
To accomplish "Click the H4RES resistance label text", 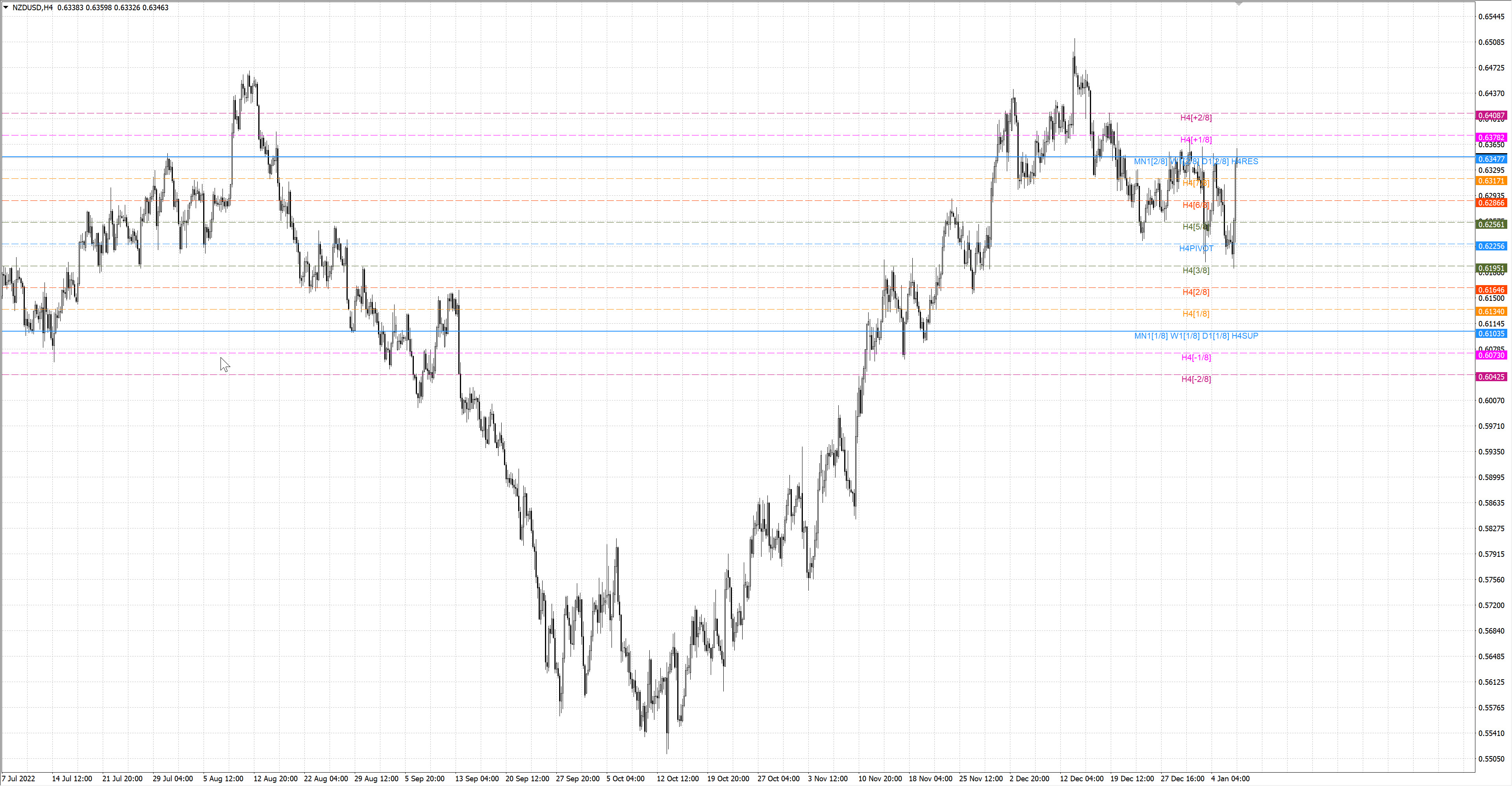I will tap(1244, 161).
